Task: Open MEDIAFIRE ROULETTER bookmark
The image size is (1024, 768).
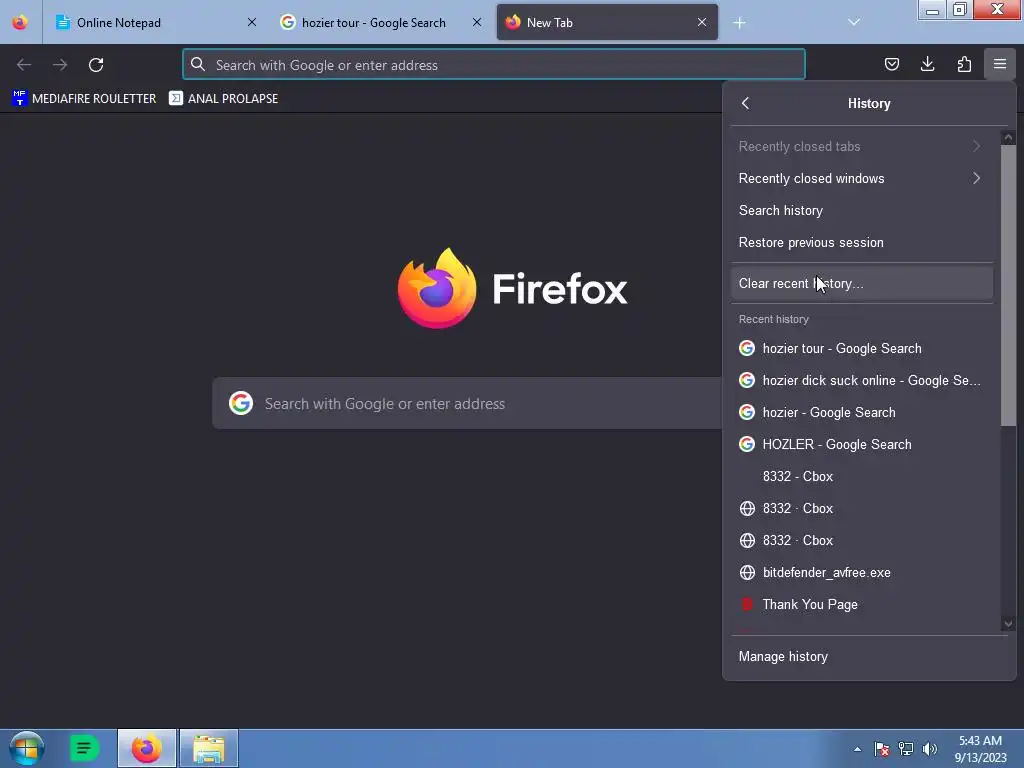Action: pos(84,99)
